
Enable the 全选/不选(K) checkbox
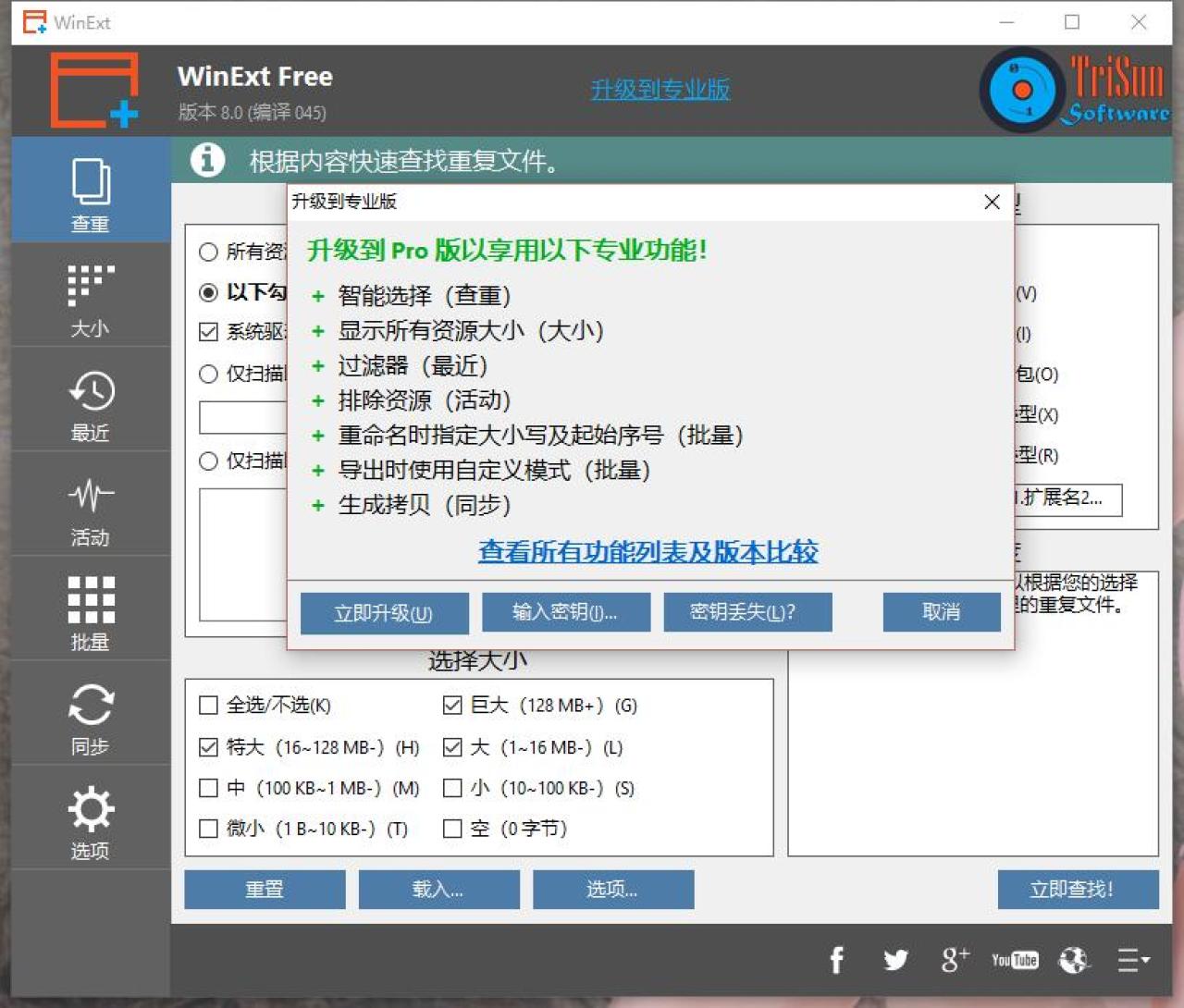click(209, 706)
